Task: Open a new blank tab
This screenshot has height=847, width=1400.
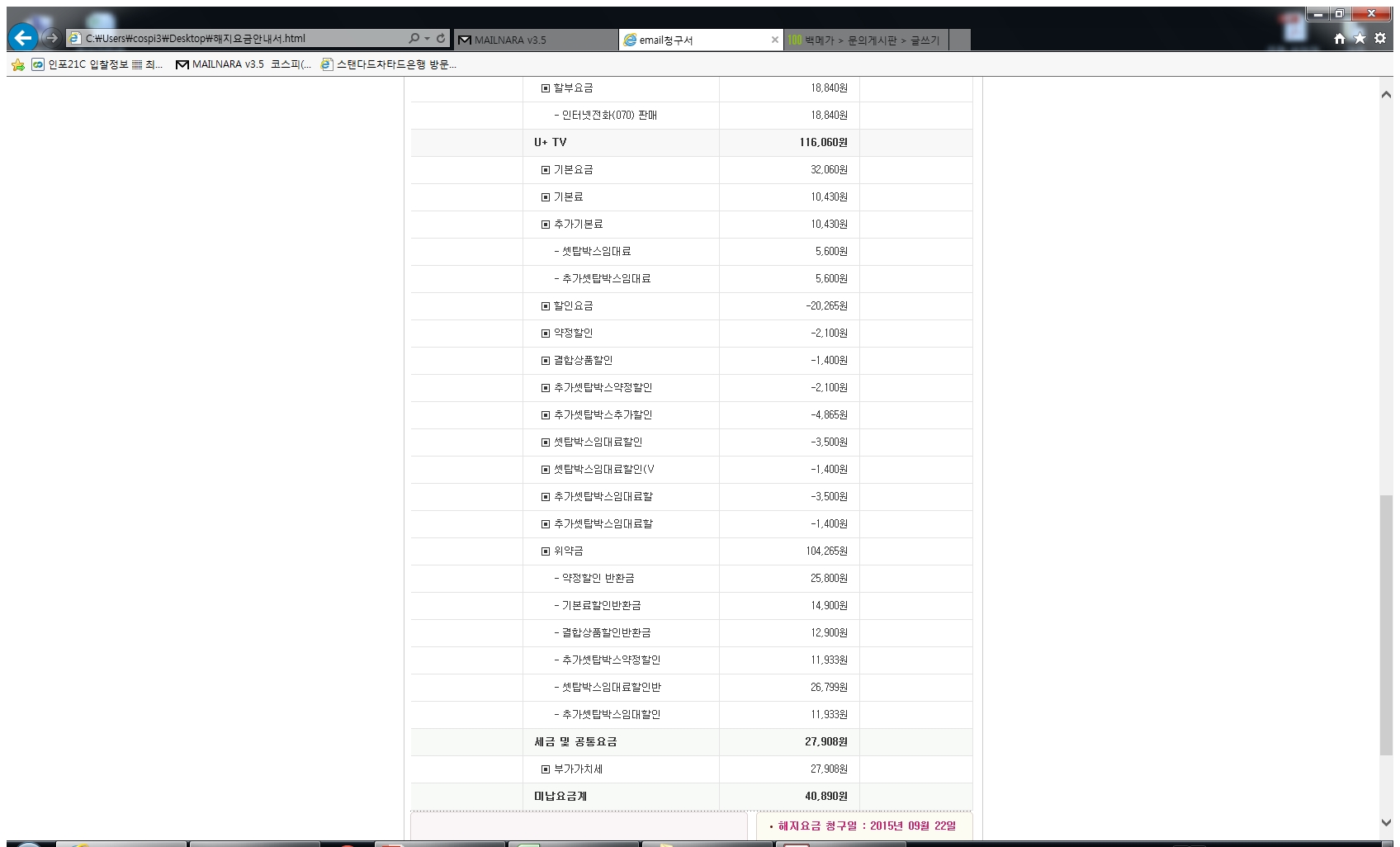Action: point(959,40)
